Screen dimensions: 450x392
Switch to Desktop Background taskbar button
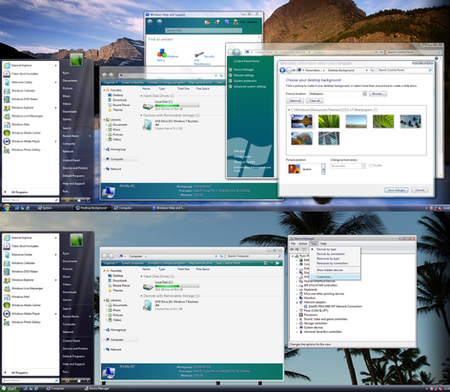point(91,208)
